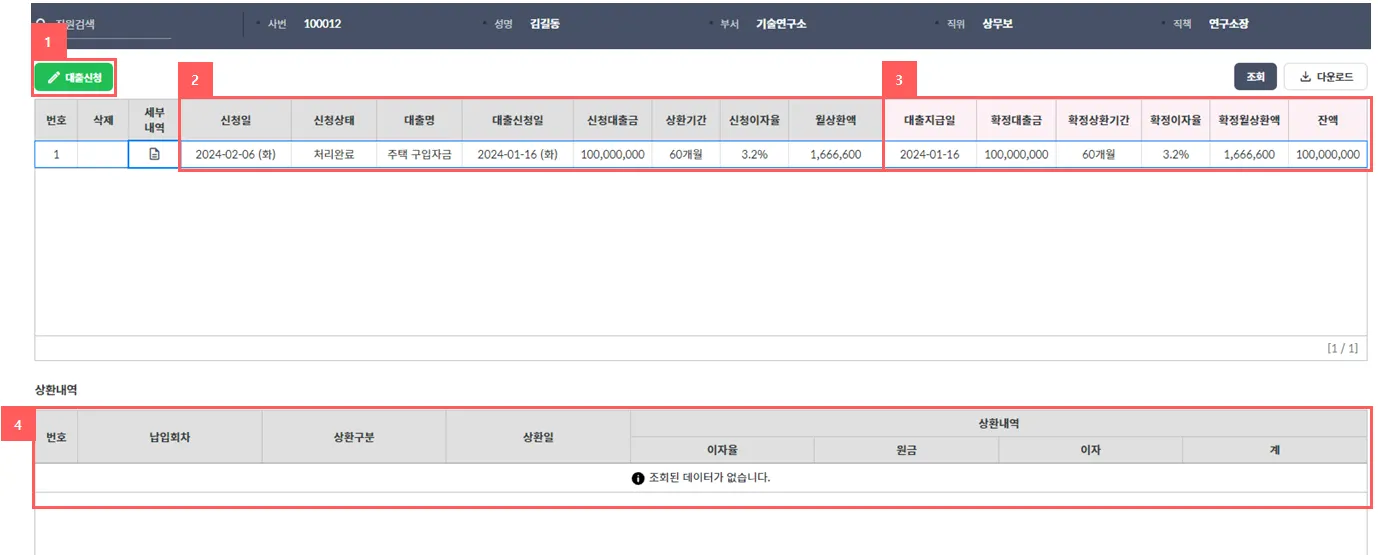Click the 원금 sub-header
This screenshot has width=1378, height=555.
(906, 451)
